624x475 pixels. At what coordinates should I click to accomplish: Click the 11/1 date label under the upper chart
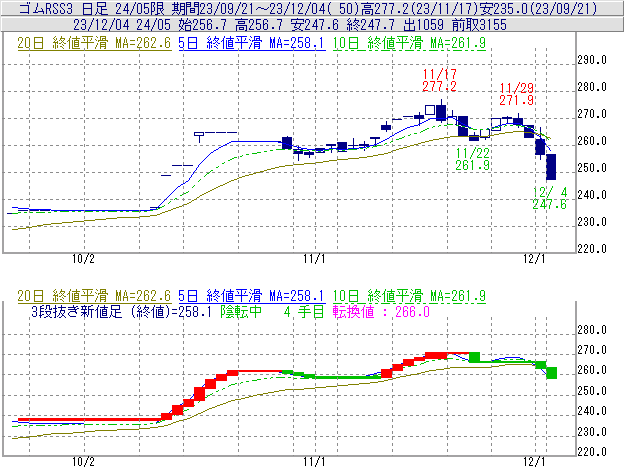314,259
